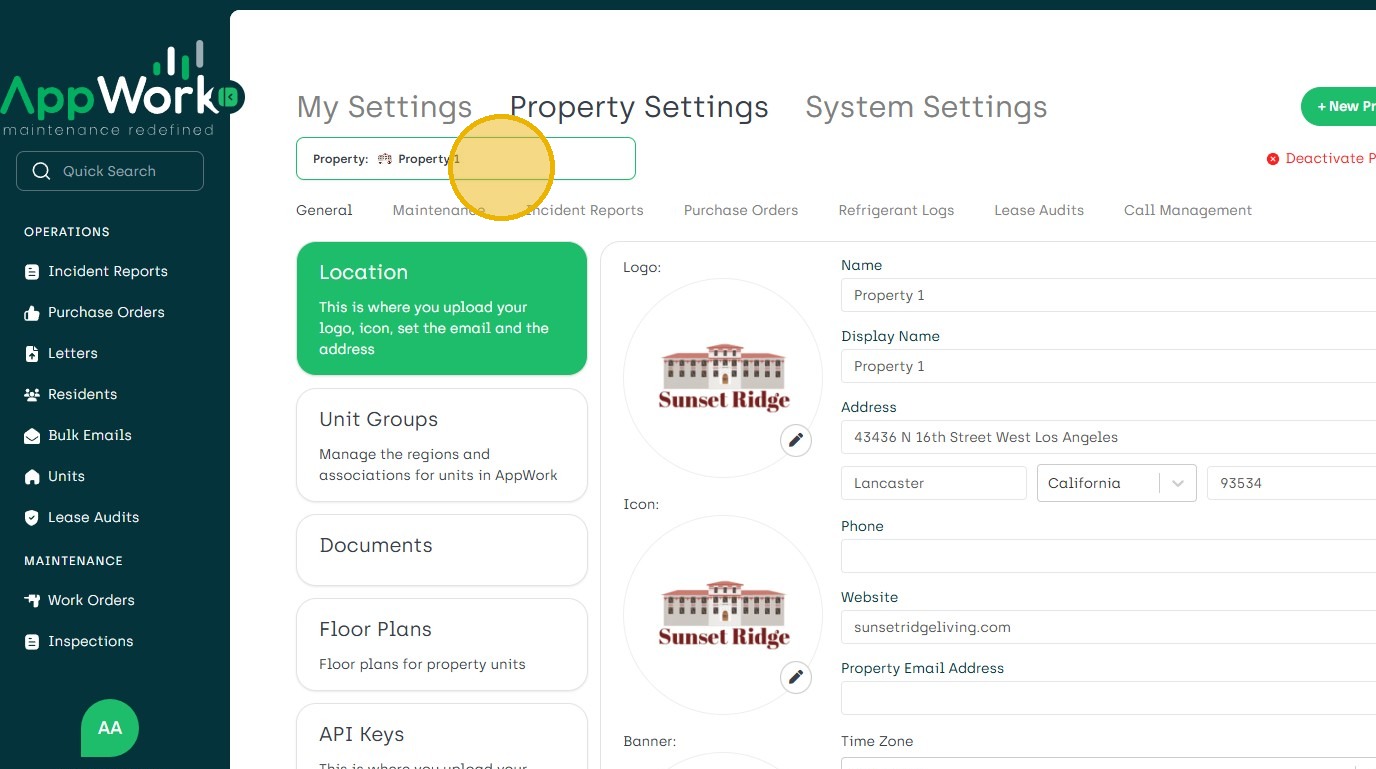Open the AA user avatar

point(110,728)
